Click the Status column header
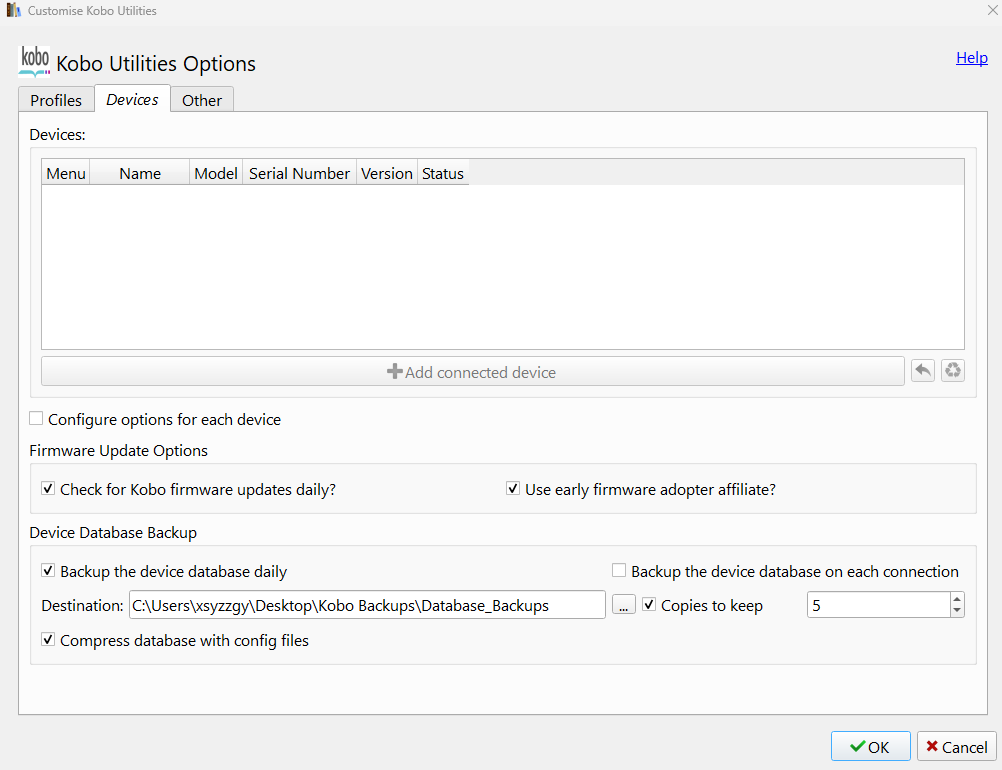Image resolution: width=1002 pixels, height=770 pixels. point(443,173)
